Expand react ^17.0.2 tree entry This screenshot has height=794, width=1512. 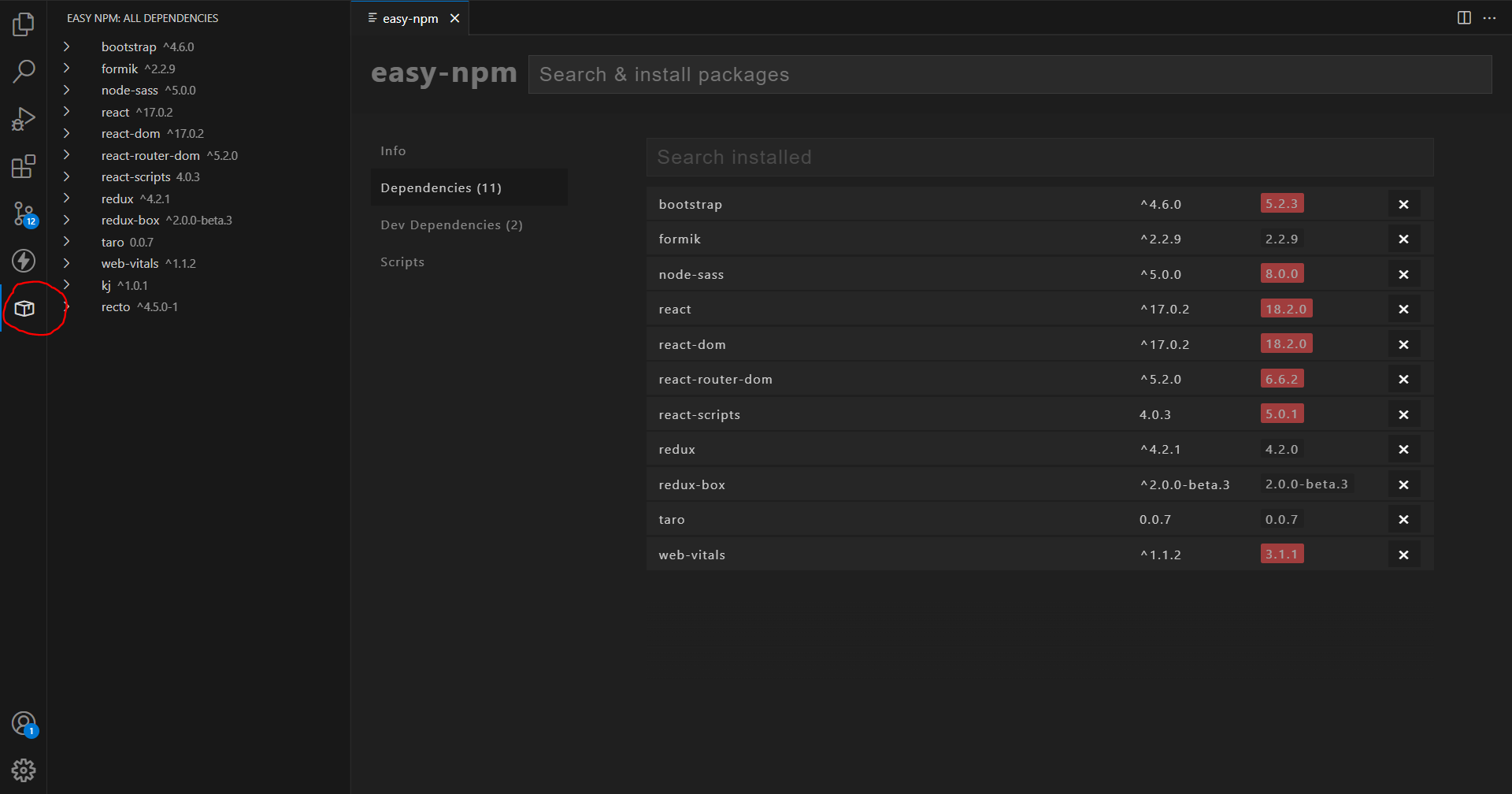(67, 112)
